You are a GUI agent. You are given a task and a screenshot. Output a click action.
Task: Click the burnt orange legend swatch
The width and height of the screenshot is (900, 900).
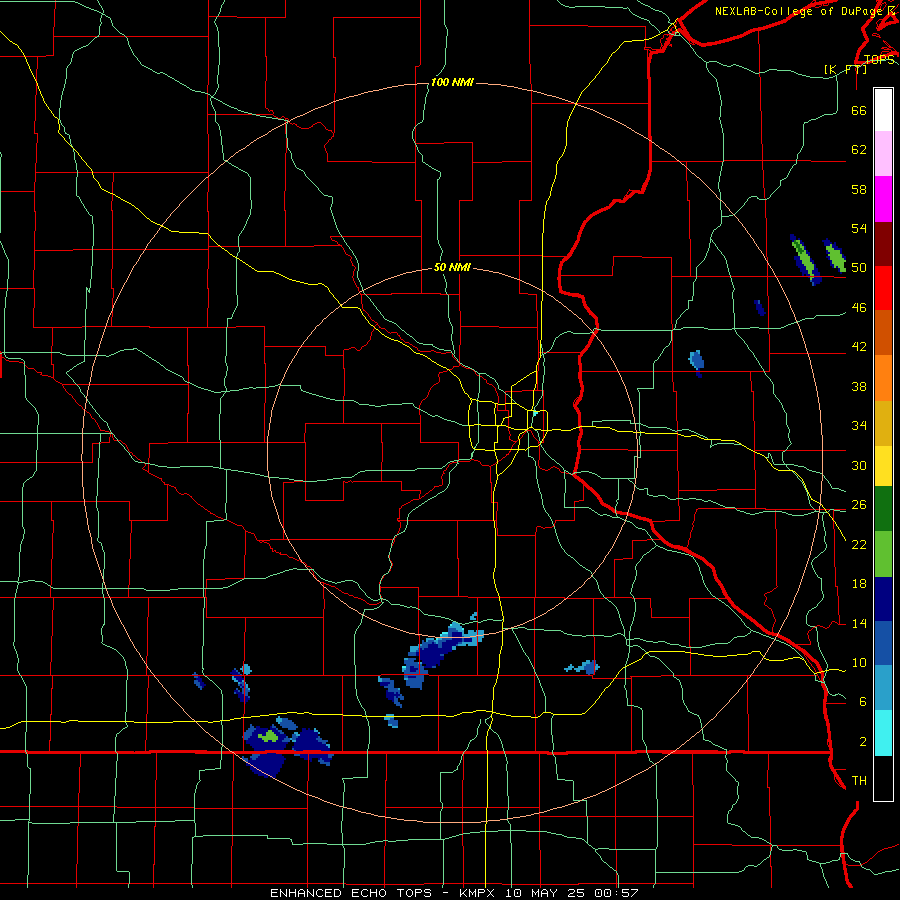point(883,332)
